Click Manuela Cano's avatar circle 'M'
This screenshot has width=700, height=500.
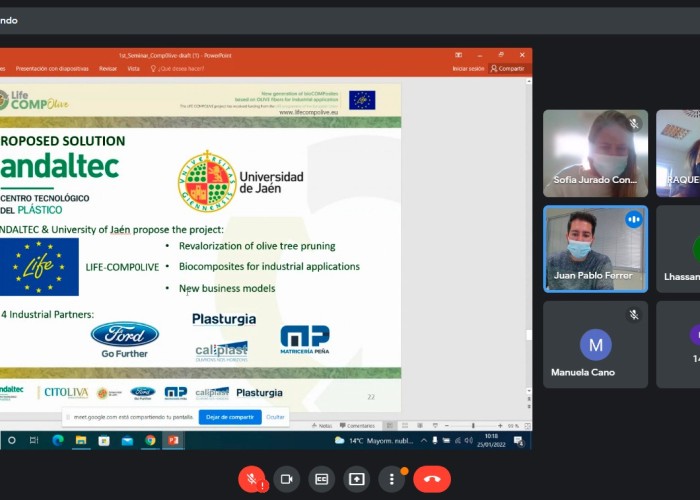[596, 345]
